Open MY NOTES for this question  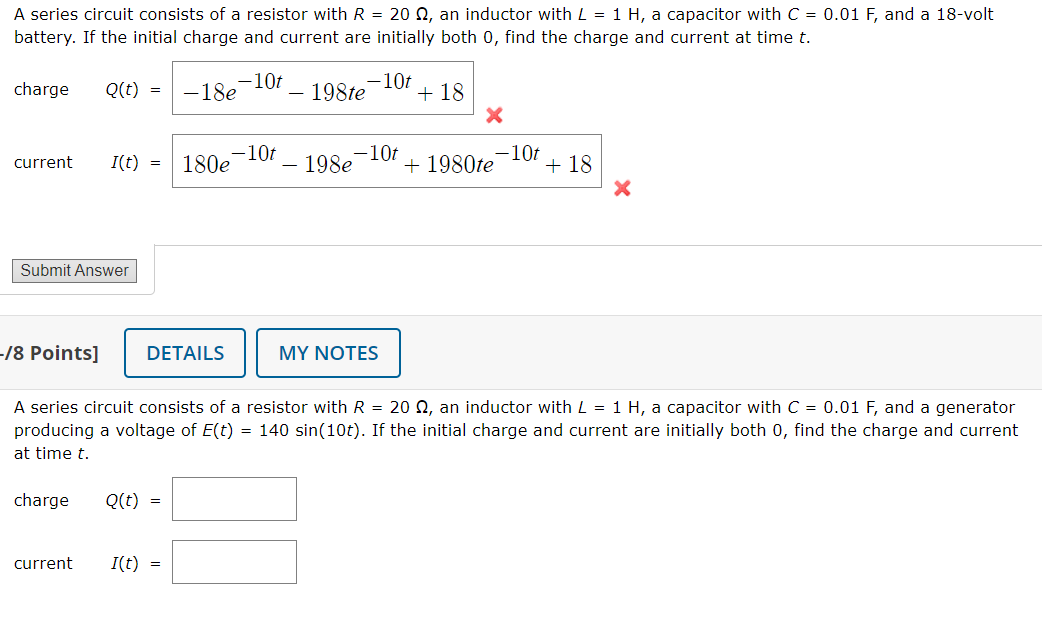pyautogui.click(x=328, y=352)
